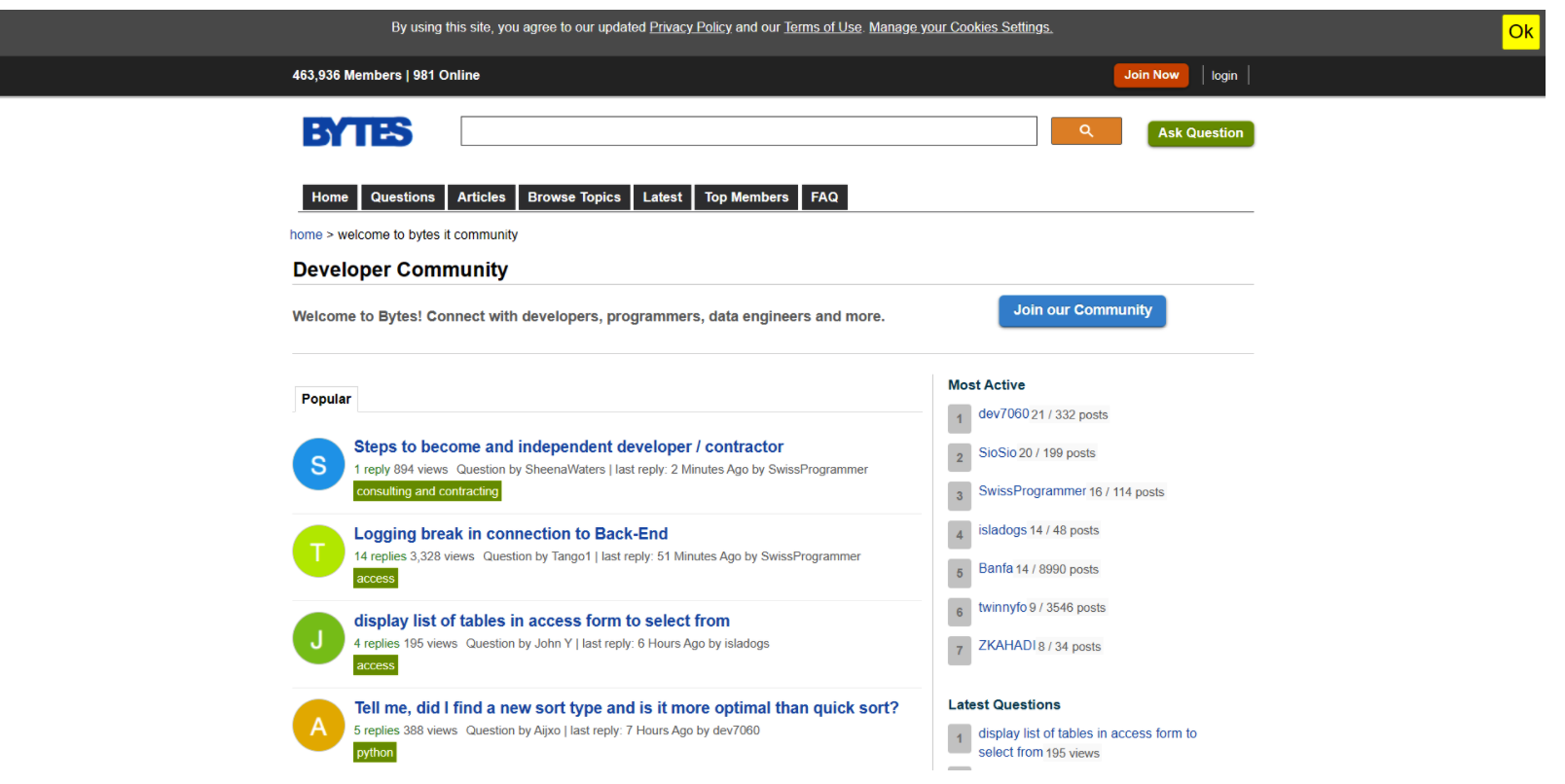Viewport: 1565px width, 784px height.
Task: Open SwissProgrammer profile in Most Active
Action: tap(1032, 491)
